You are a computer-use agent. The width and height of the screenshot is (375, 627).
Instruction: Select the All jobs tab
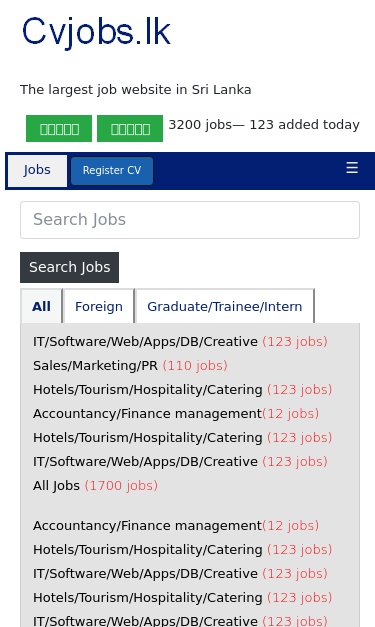(41, 306)
